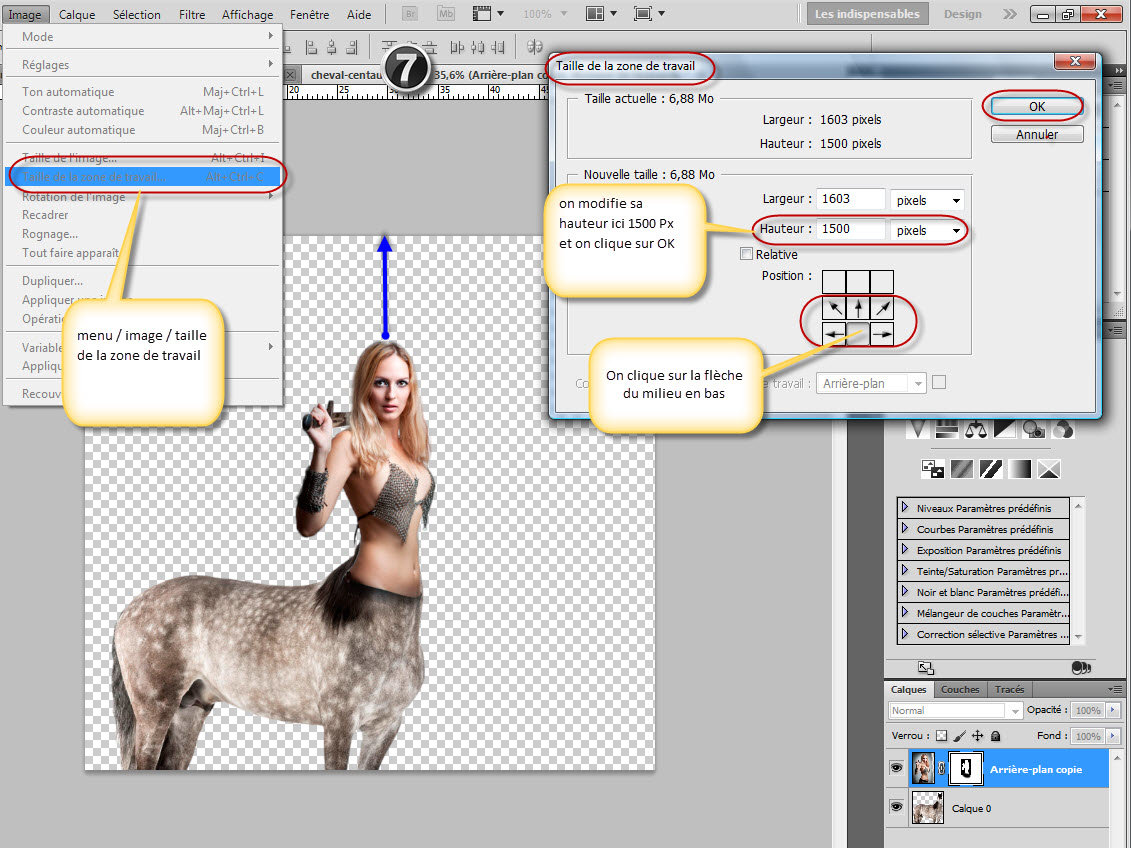Toggle the Relative checkbox

pos(747,254)
